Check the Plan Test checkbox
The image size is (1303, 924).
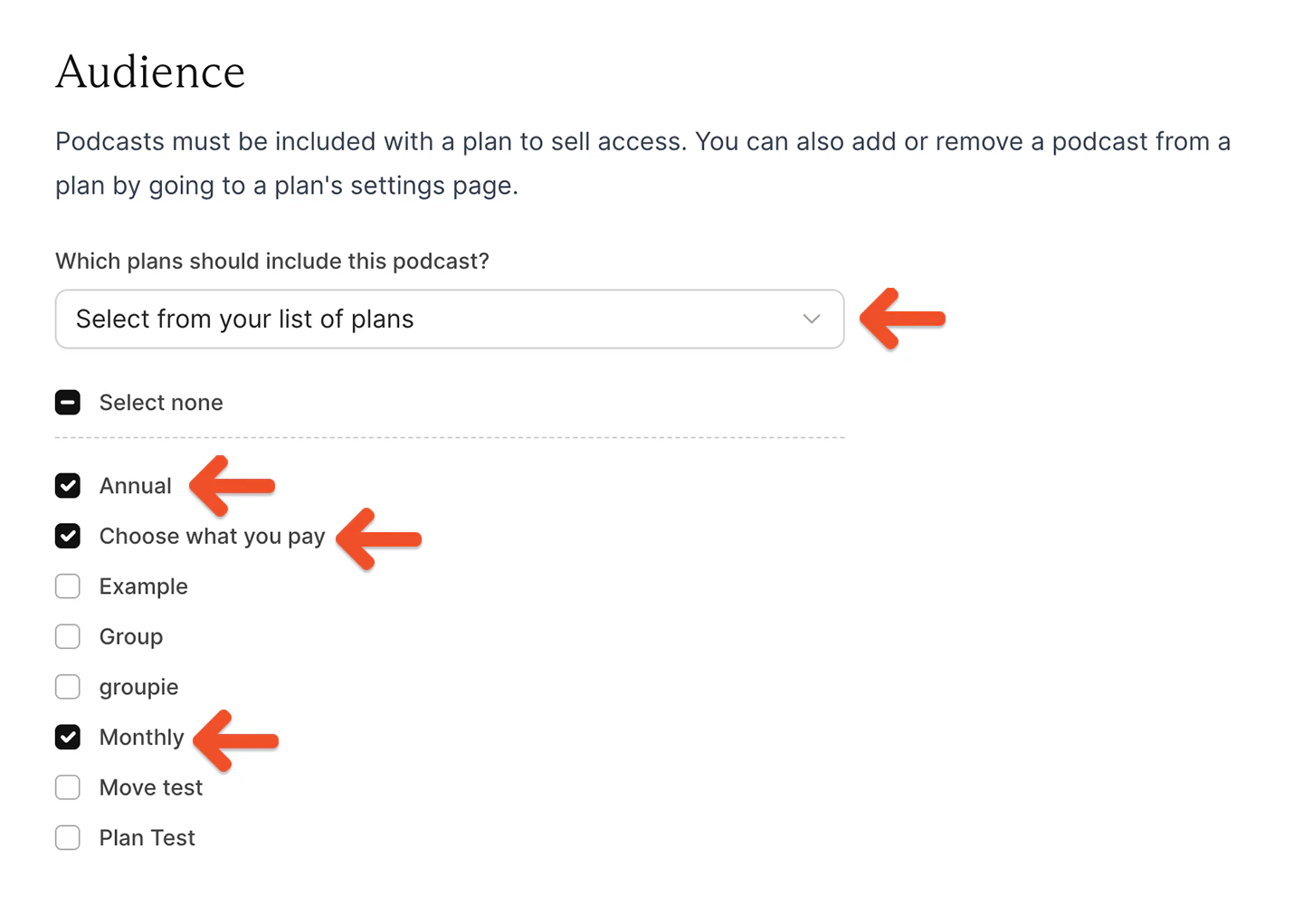68,837
